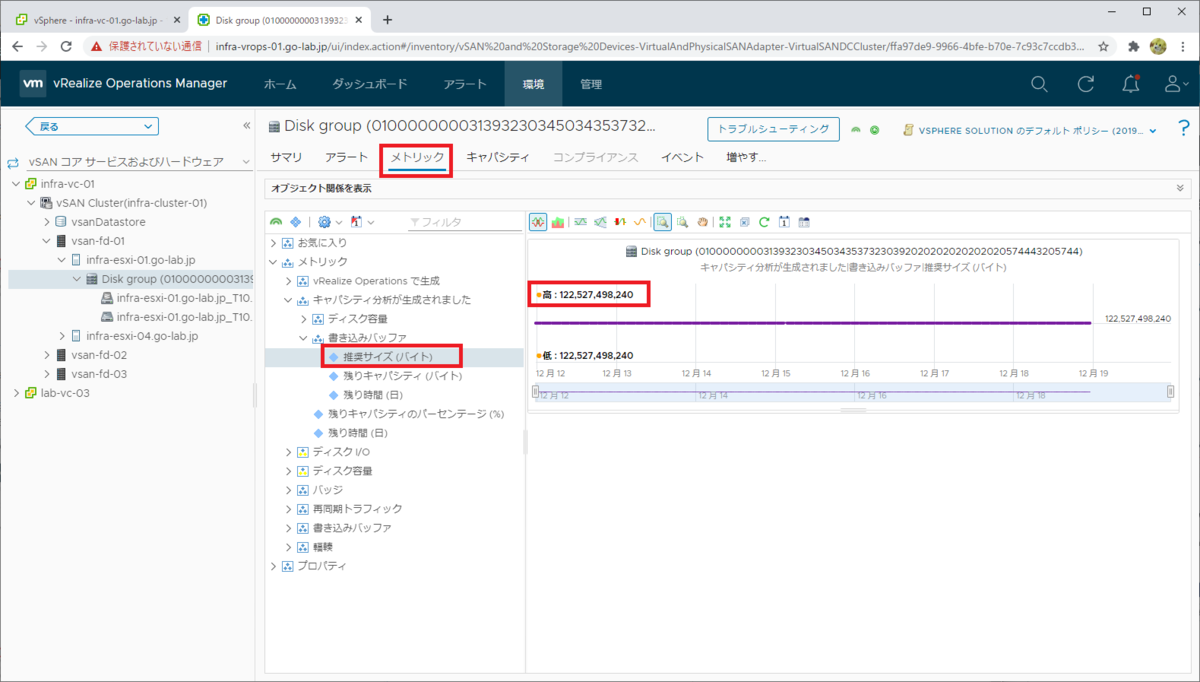
Task: Select 残りキャパシティのパーセンテージ (%) metric
Action: tap(416, 414)
